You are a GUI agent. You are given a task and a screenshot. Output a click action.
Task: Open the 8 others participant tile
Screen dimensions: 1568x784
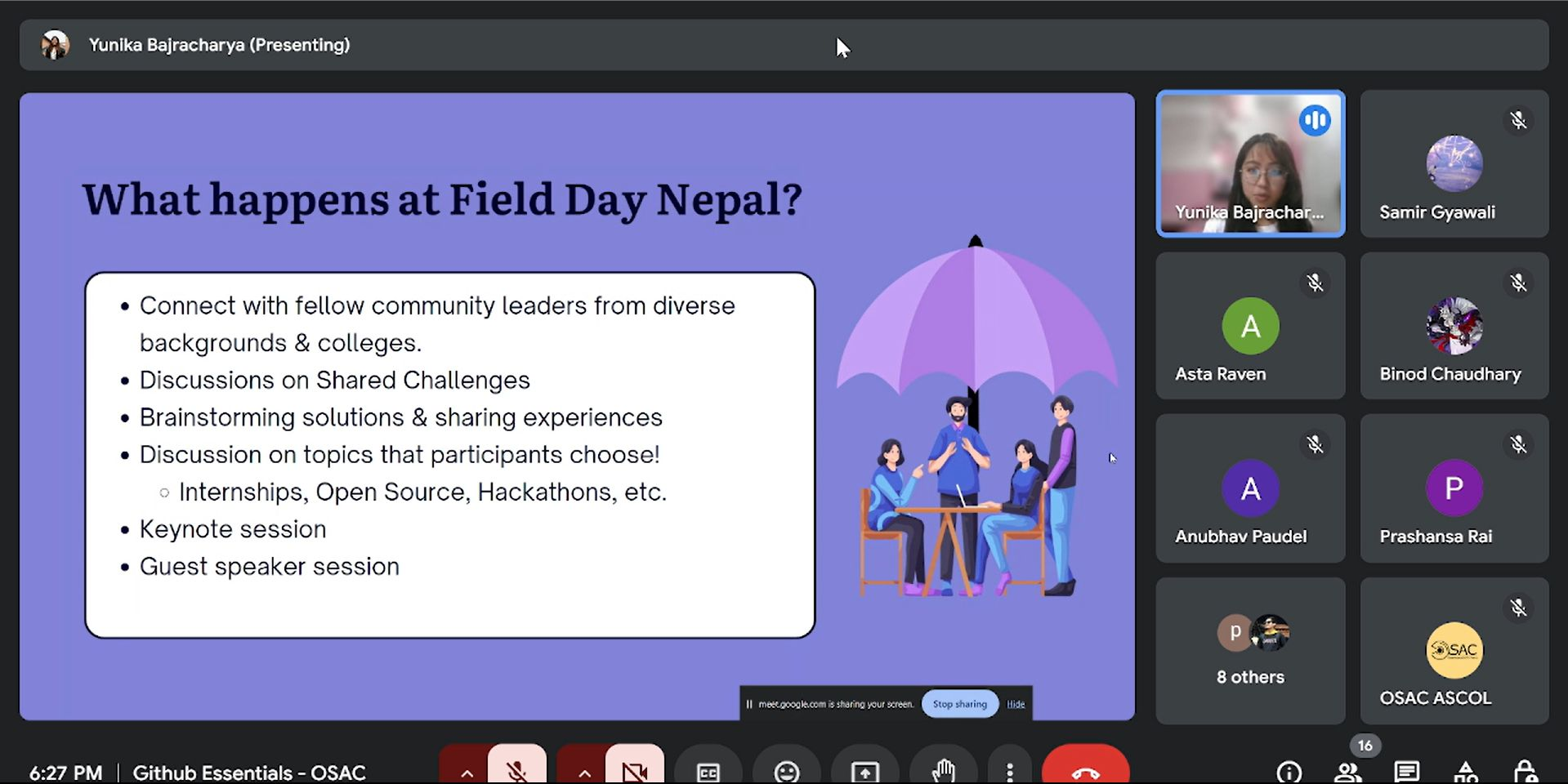click(1249, 650)
